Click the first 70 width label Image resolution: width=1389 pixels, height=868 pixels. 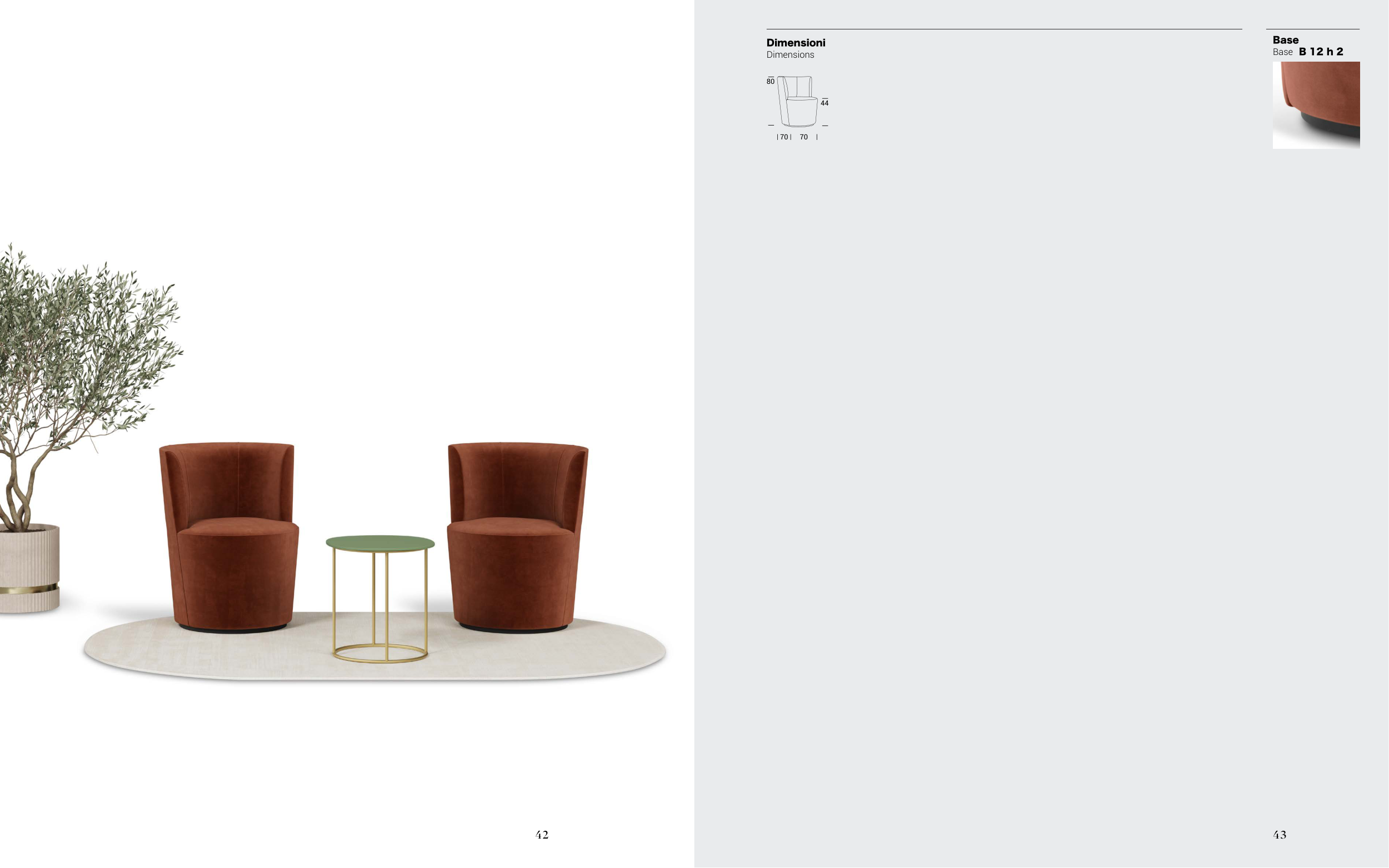pyautogui.click(x=783, y=137)
